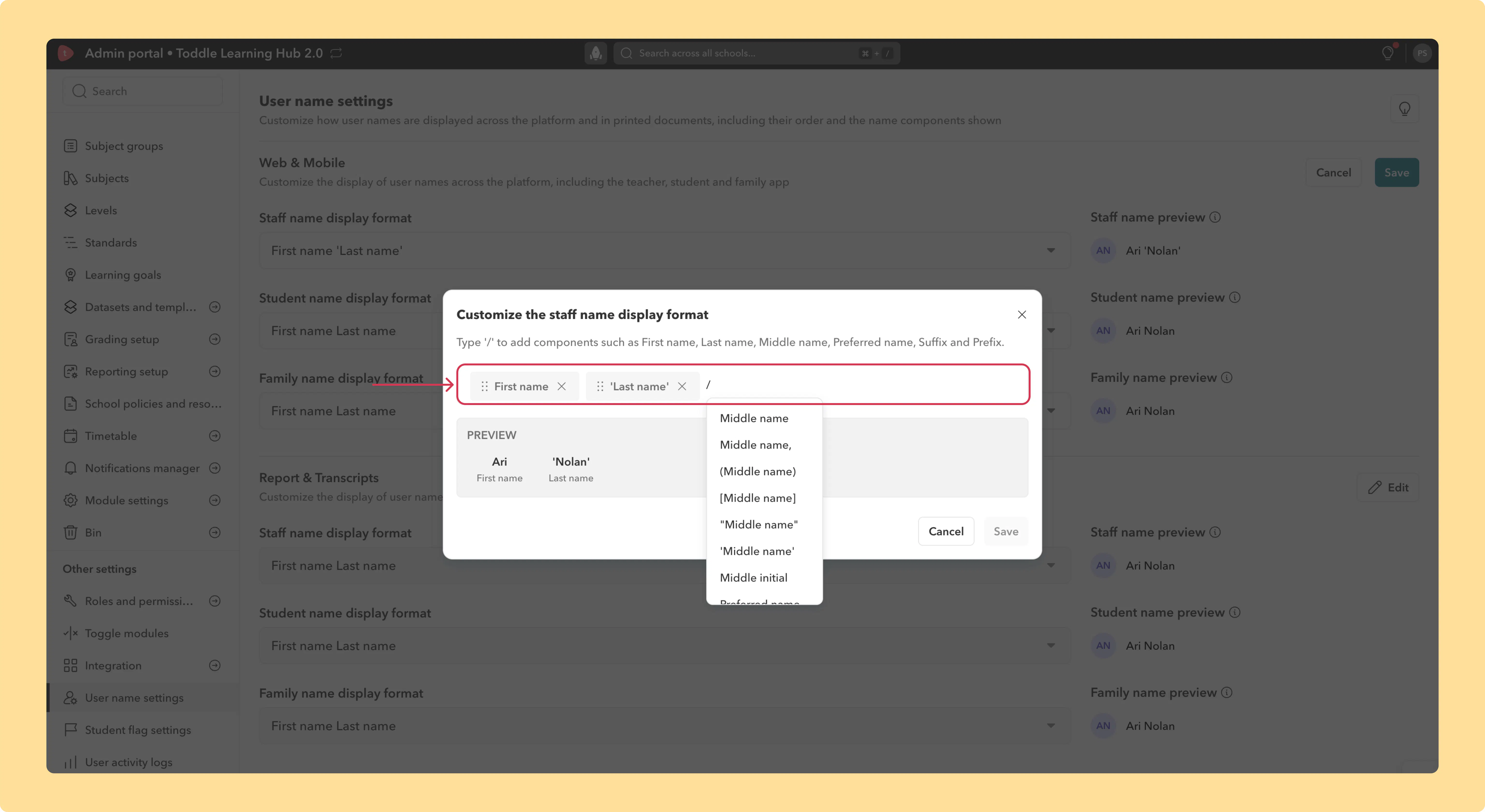
Task: Expand the Datasets and templates section
Action: [x=214, y=307]
